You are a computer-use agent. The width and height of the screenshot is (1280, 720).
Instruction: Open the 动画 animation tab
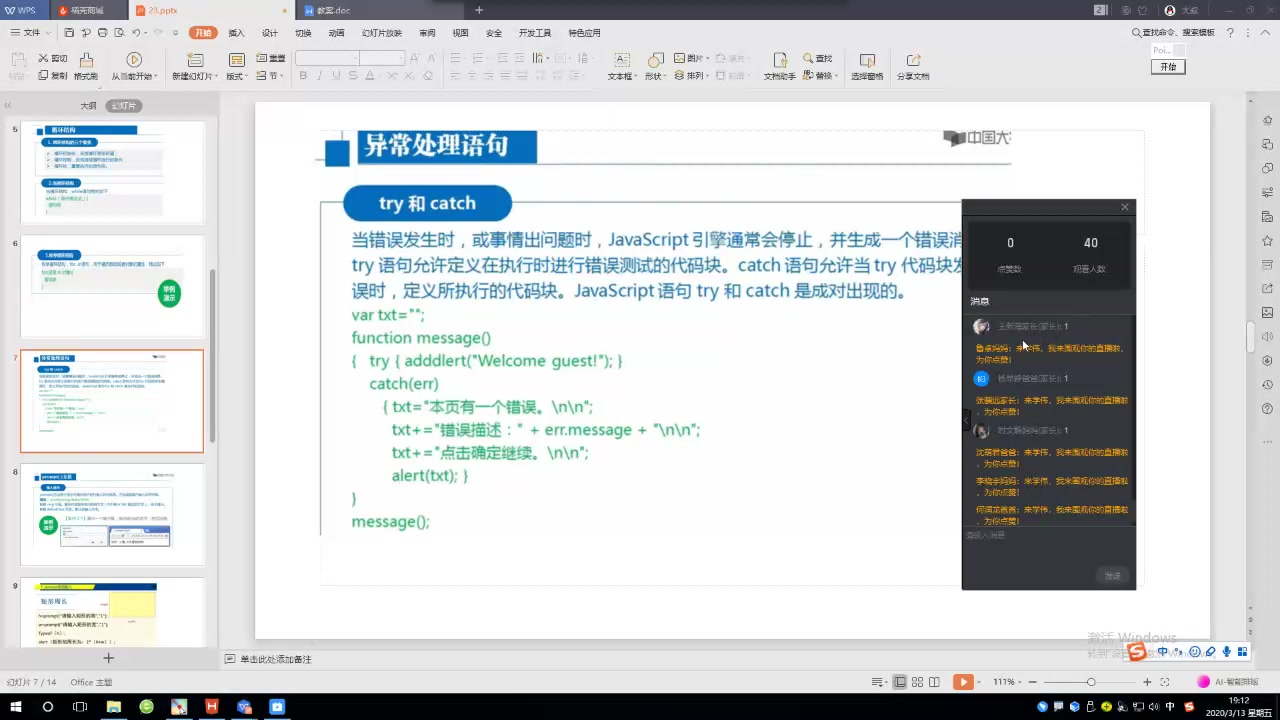pyautogui.click(x=336, y=33)
